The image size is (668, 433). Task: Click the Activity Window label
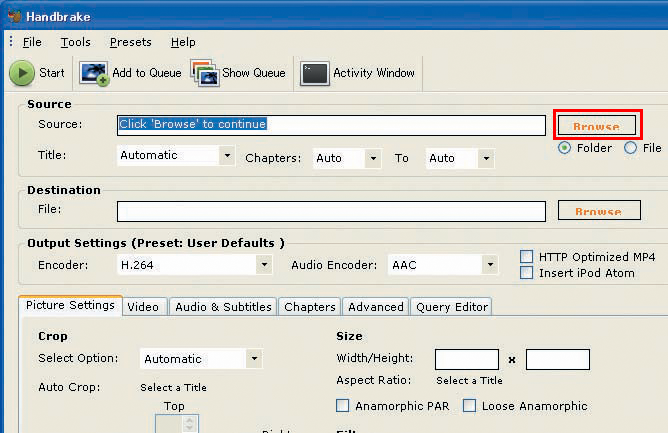tap(374, 73)
